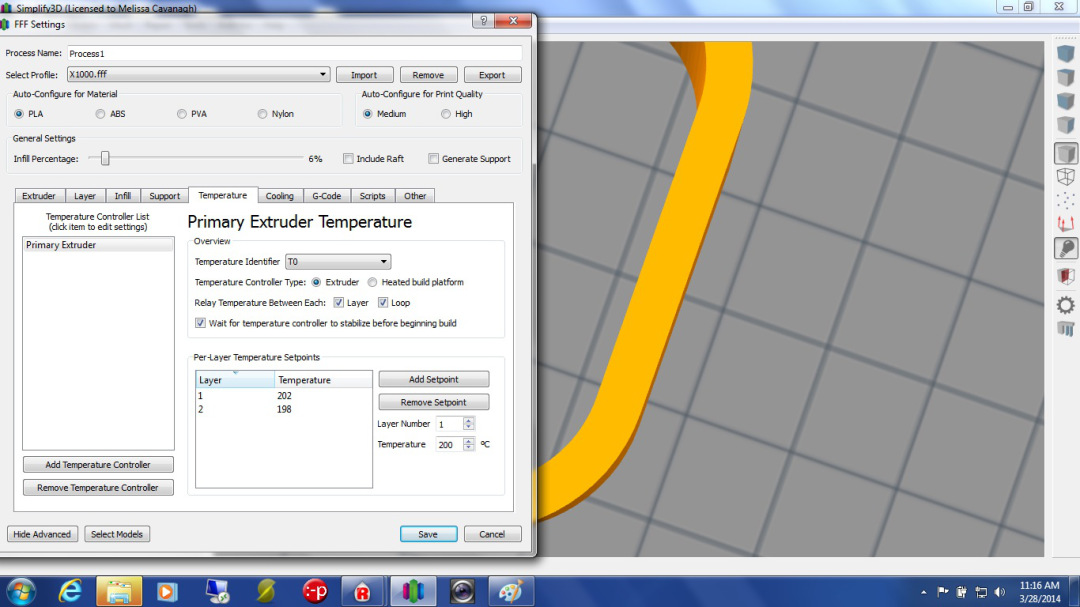Screen dimensions: 1080x607
Task: Enable the Generate Support checkbox
Action: click(x=433, y=158)
